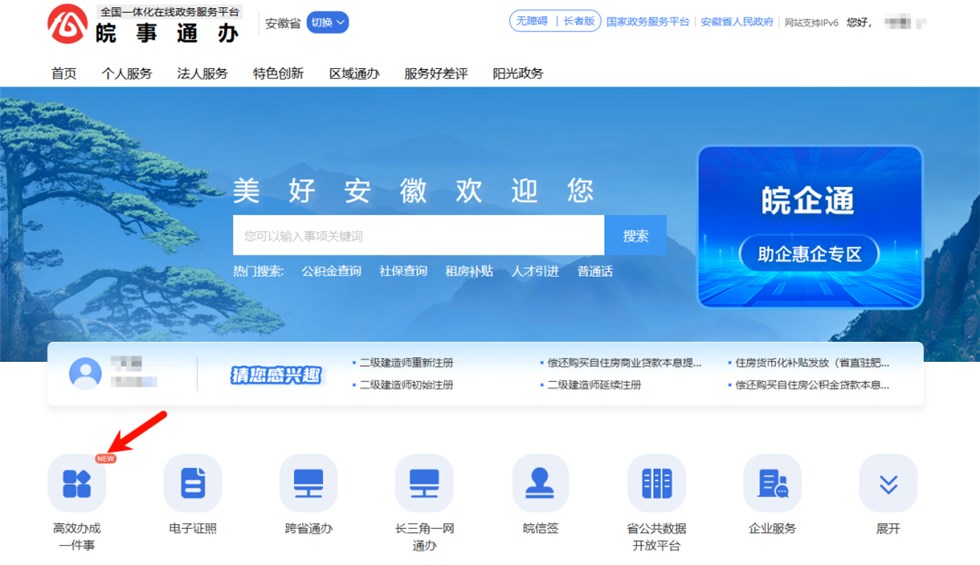Viewport: 980px width, 565px height.
Task: Open the 个人服务 menu
Action: (127, 73)
